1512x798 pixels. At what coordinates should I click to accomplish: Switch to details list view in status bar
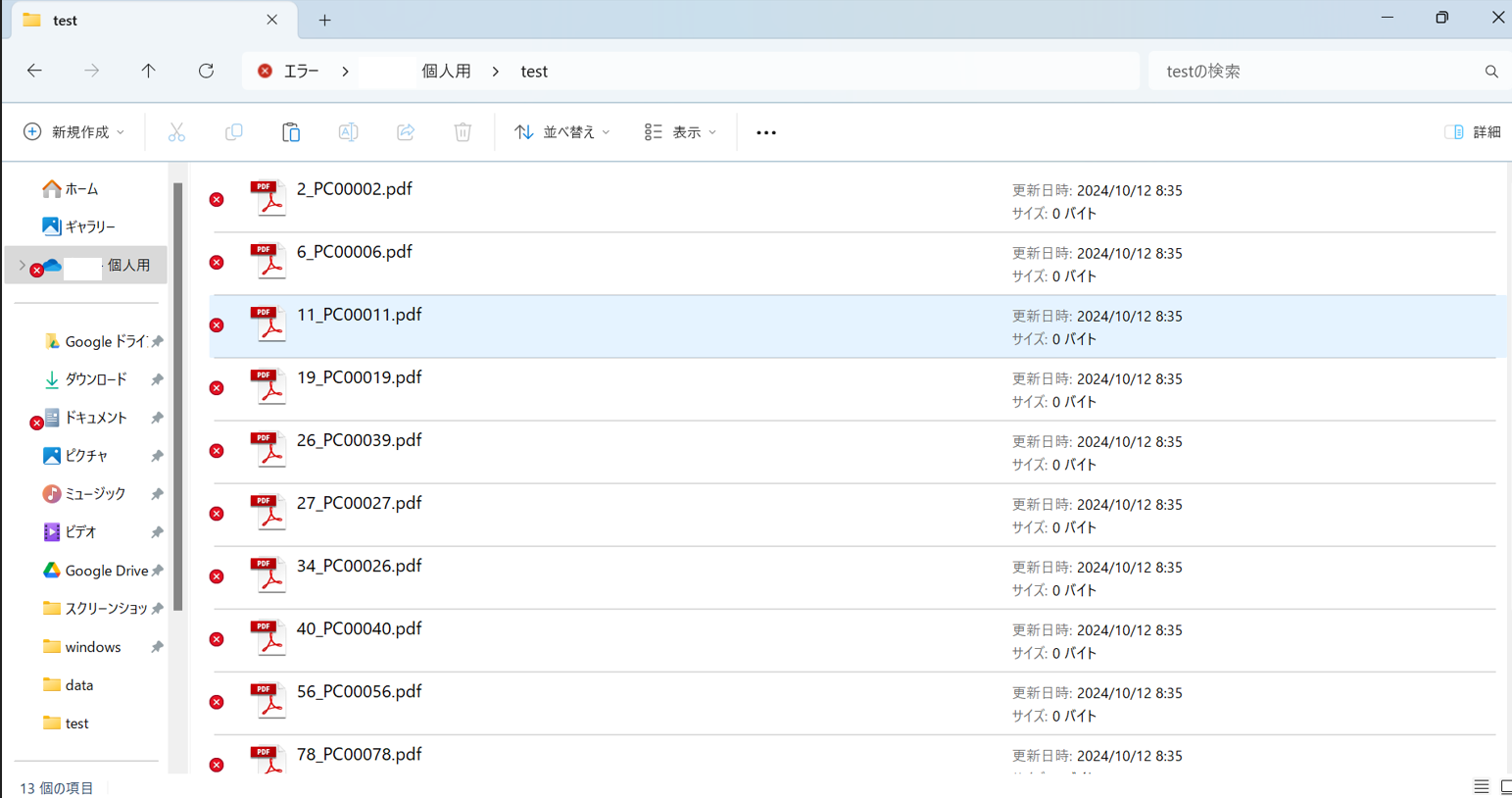(1482, 787)
